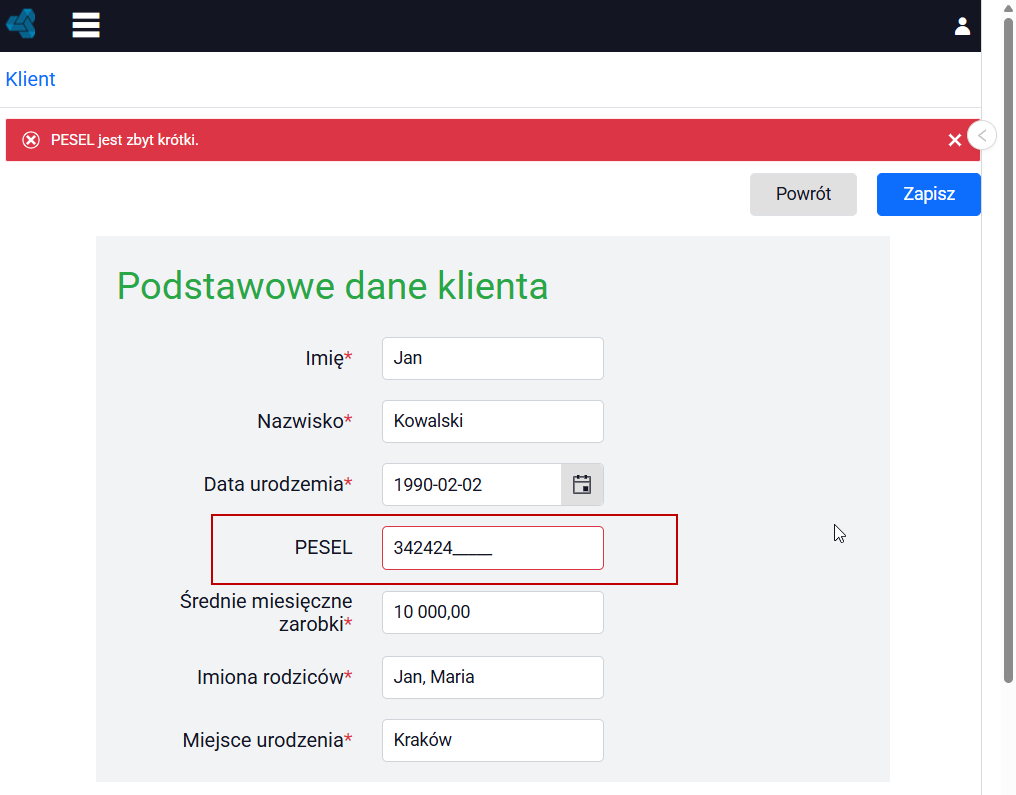Focus the Miejsce urodzenia input field
The image size is (1016, 795).
point(492,740)
